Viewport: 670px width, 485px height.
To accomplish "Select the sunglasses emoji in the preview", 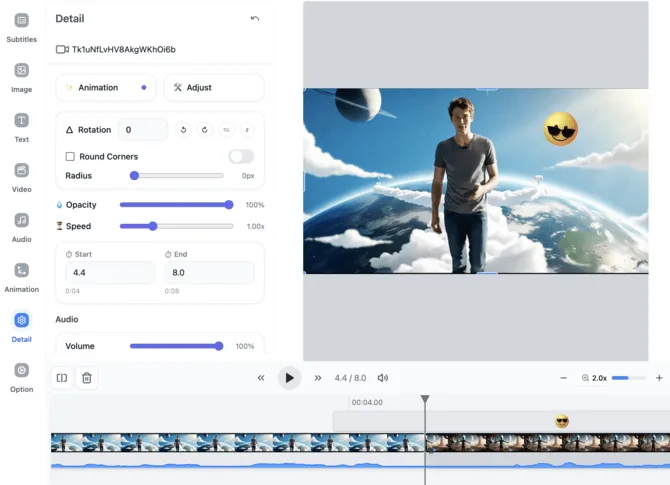I will click(561, 129).
